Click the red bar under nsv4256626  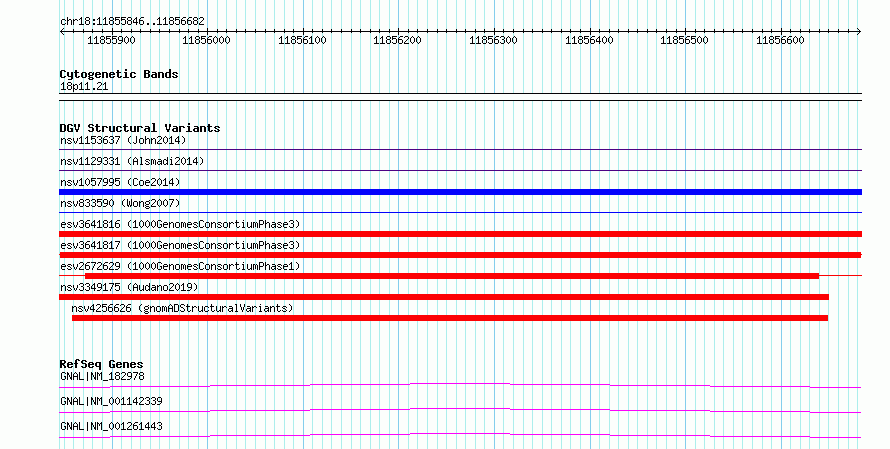tap(450, 318)
